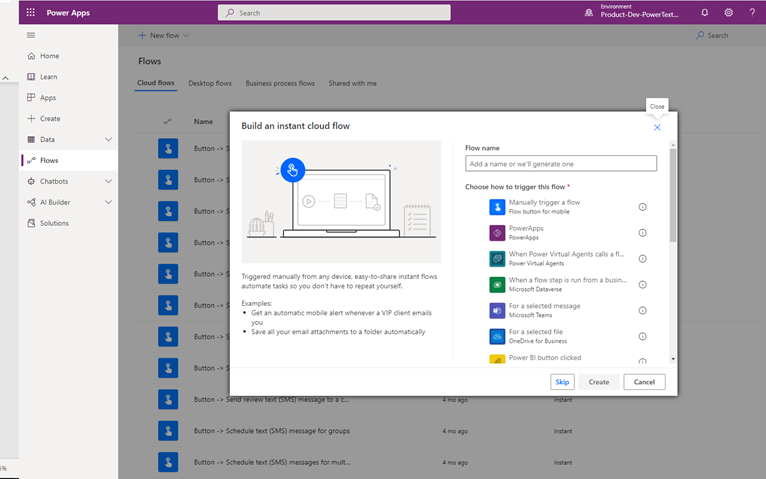The width and height of the screenshot is (766, 479).
Task: Collapse the left navigation hamburger menu
Action: (x=31, y=35)
